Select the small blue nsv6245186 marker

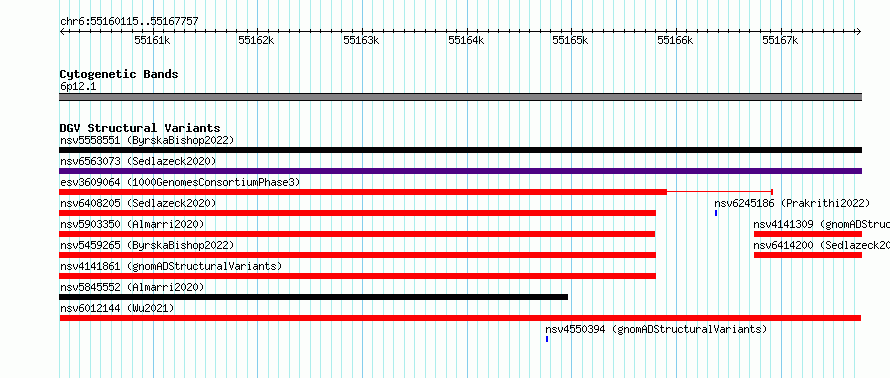(x=716, y=213)
